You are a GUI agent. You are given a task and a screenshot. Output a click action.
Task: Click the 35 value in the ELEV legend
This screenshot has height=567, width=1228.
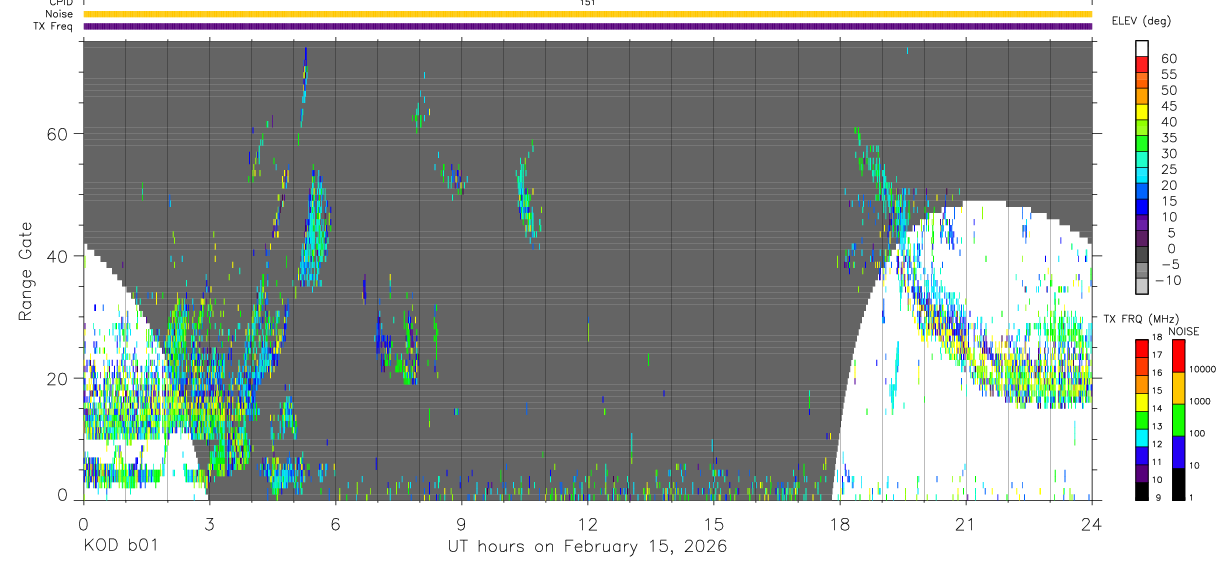coord(1168,138)
